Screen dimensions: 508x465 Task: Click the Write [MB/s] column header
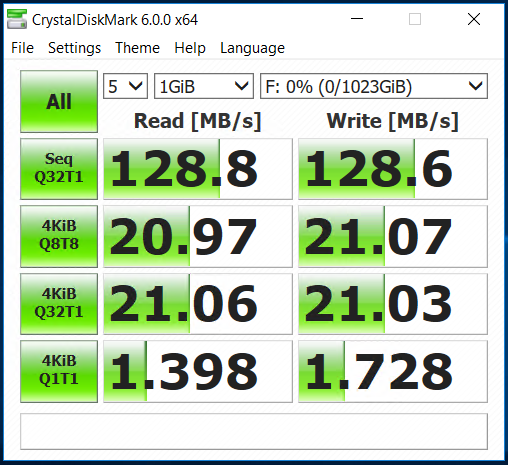tap(393, 121)
